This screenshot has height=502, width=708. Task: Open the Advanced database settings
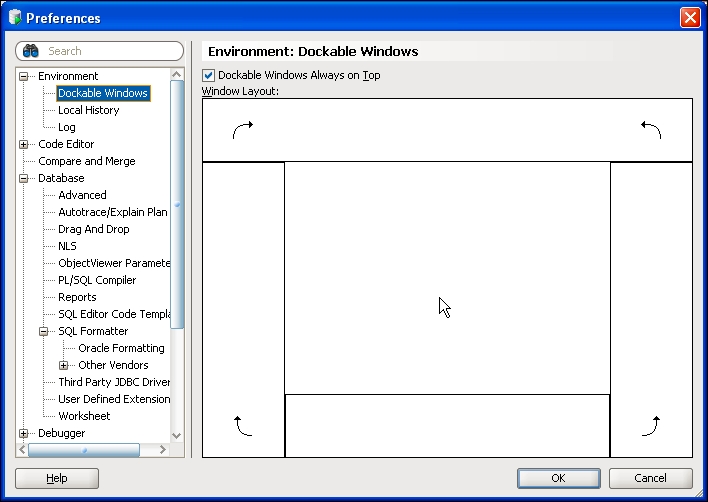[82, 195]
